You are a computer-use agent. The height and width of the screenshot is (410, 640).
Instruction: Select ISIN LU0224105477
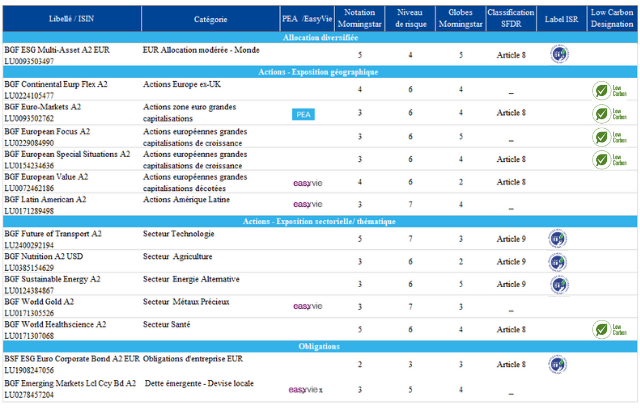click(x=29, y=95)
